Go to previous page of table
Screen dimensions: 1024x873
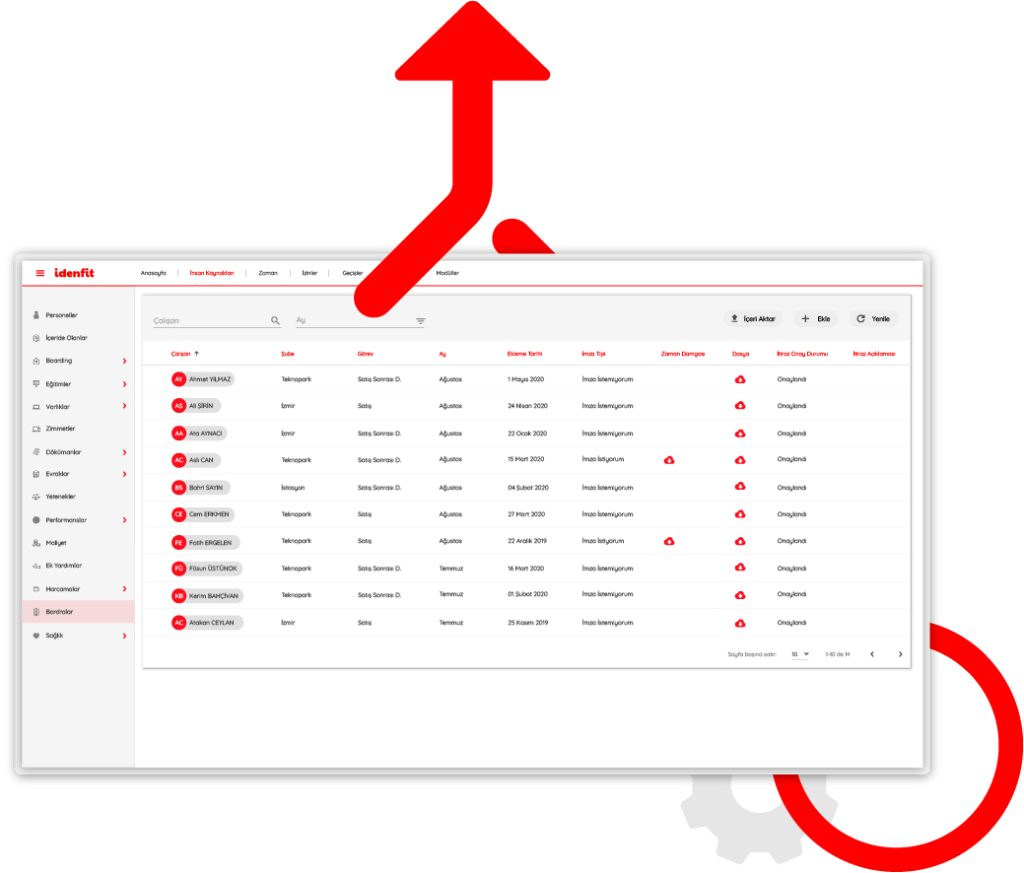871,654
